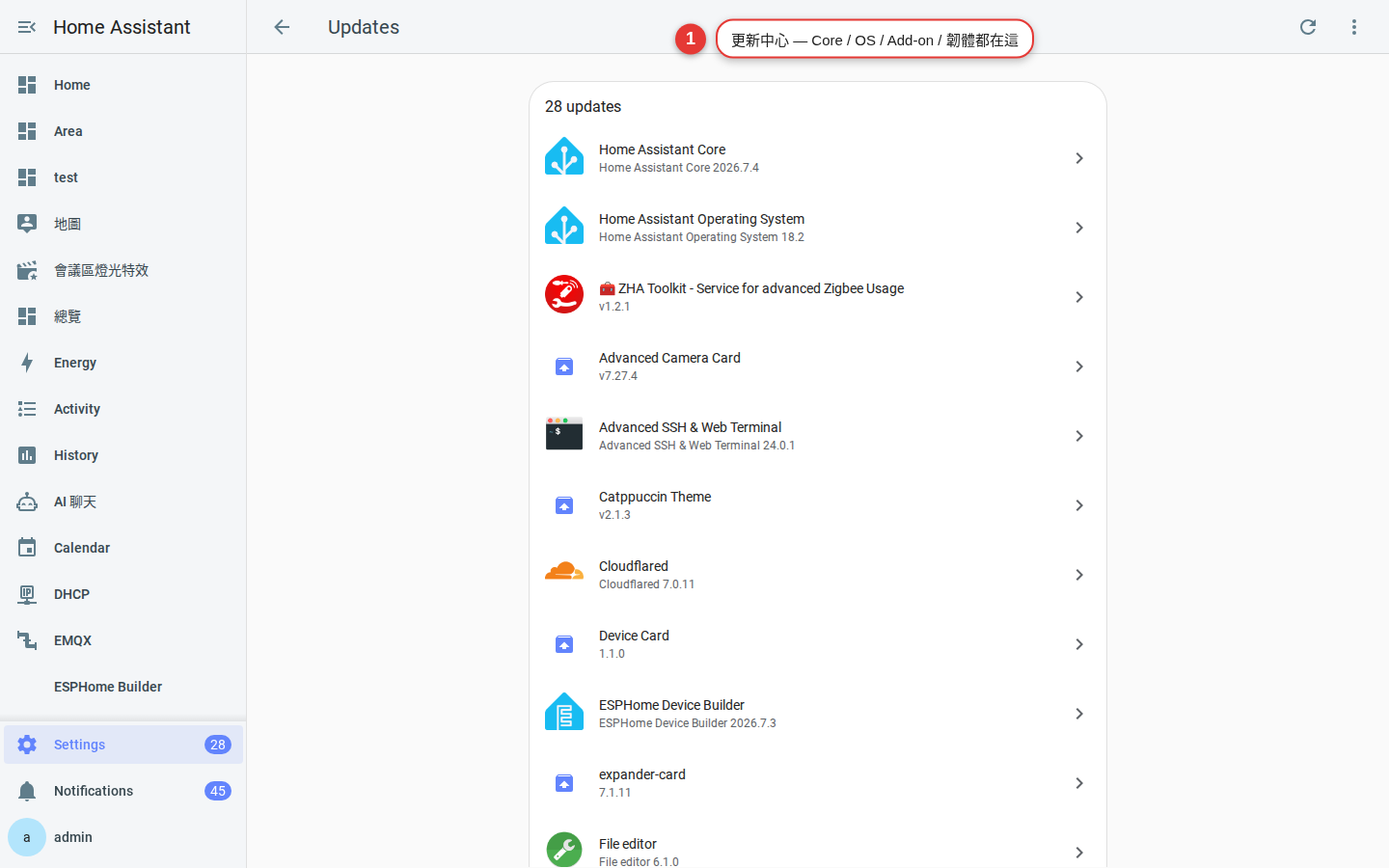The image size is (1389, 868).
Task: Open File editor update chevron
Action: 1079,853
